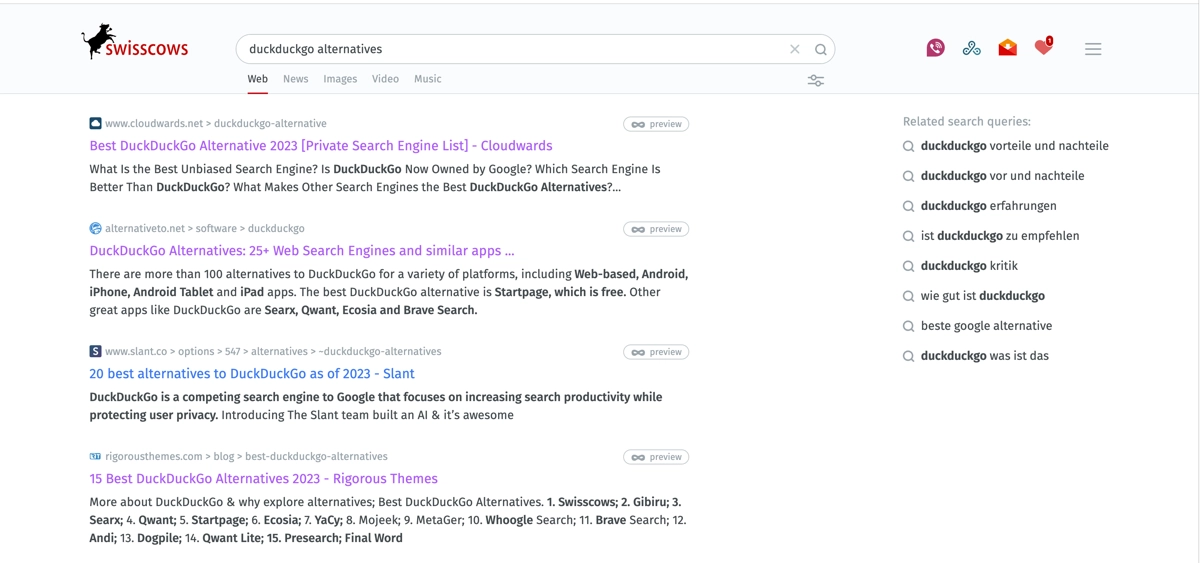Open '15 Best DuckDuckGo Alternatives 2023' link
Viewport: 1200px width, 563px height.
264,479
